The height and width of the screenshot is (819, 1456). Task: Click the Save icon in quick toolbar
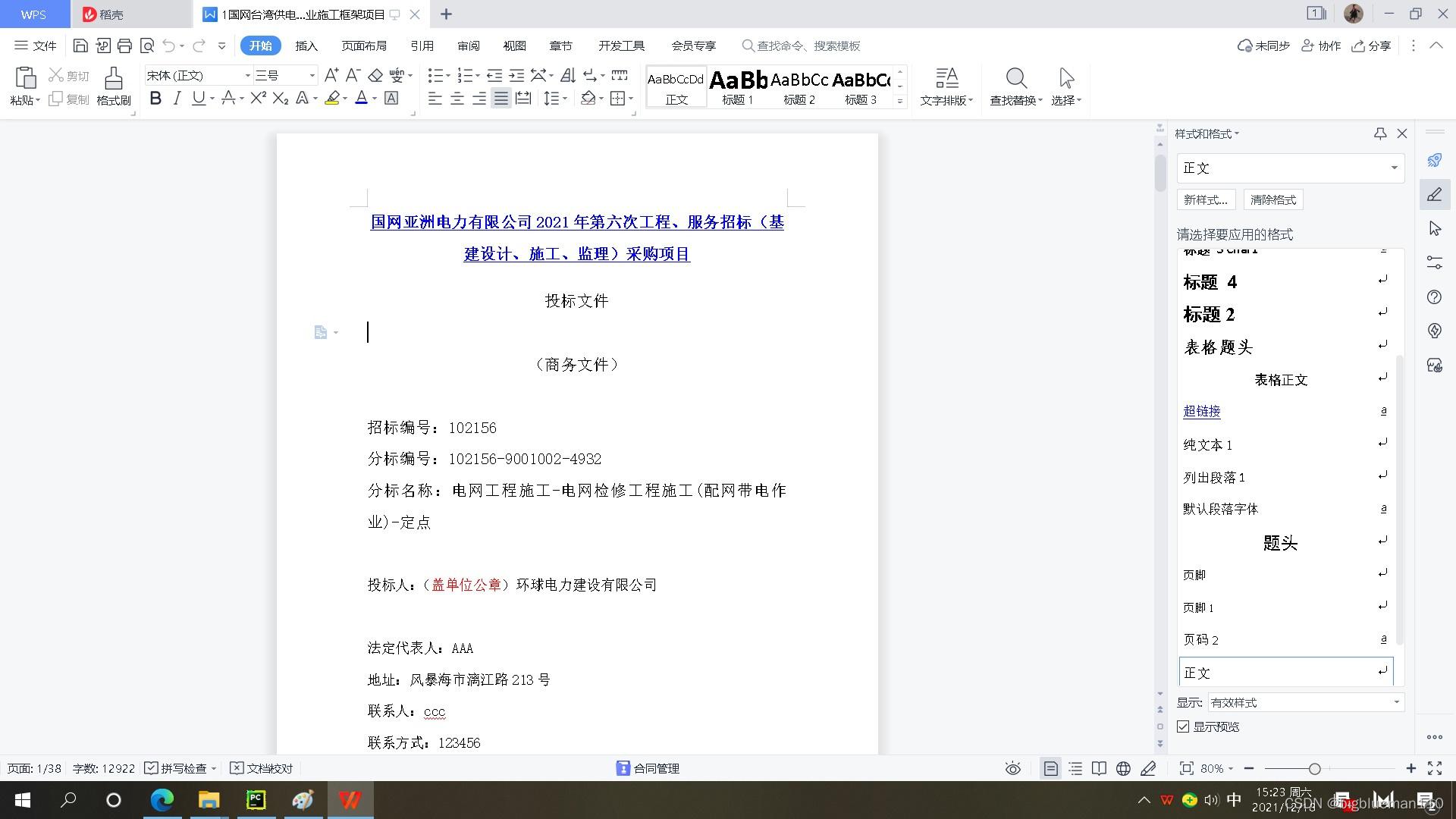pyautogui.click(x=80, y=45)
